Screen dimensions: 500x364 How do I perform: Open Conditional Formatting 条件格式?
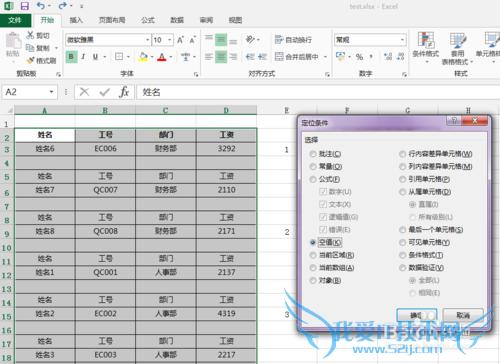pos(426,47)
